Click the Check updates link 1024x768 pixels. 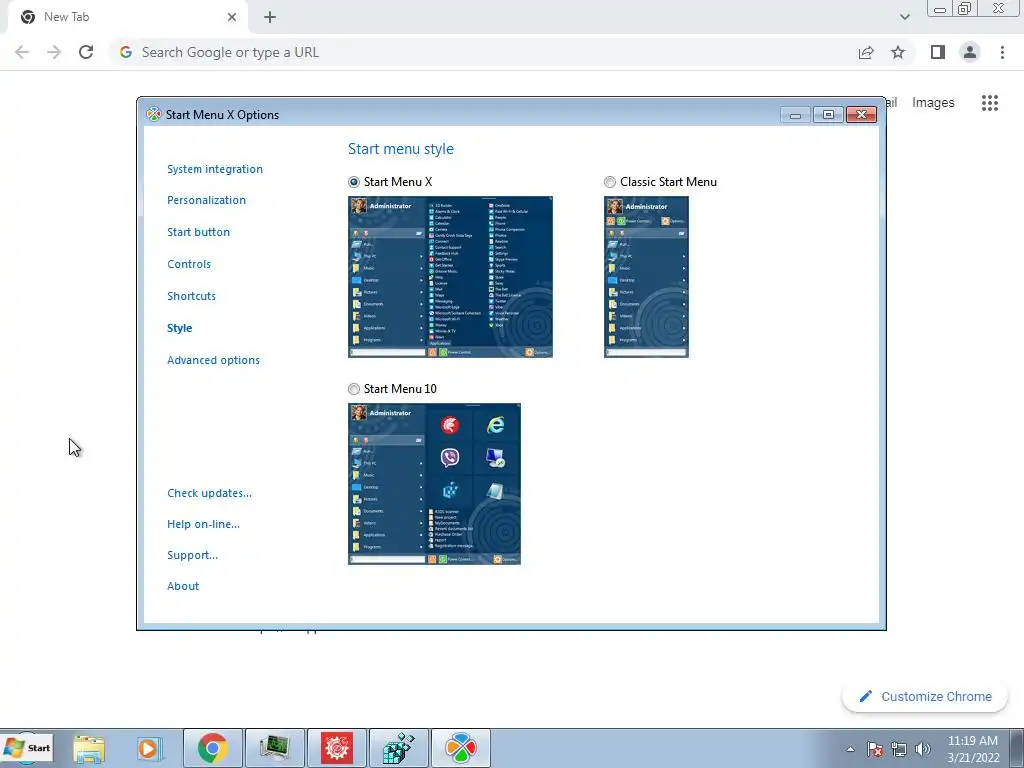coord(210,494)
